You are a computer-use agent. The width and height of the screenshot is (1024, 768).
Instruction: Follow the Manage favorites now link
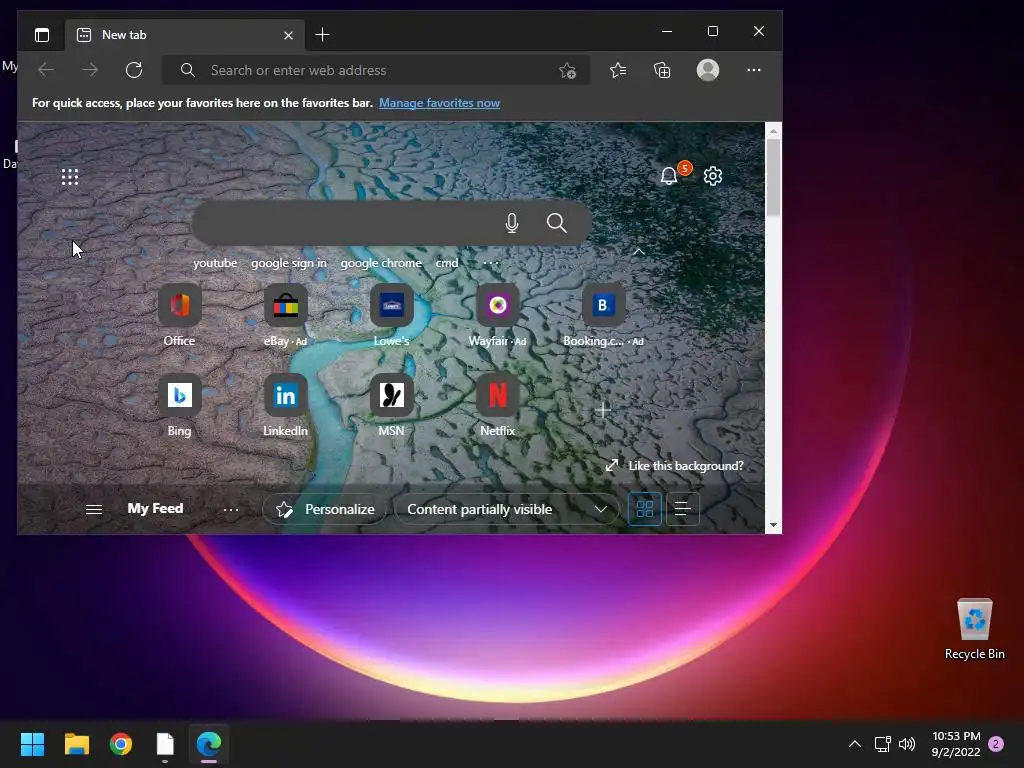click(439, 103)
